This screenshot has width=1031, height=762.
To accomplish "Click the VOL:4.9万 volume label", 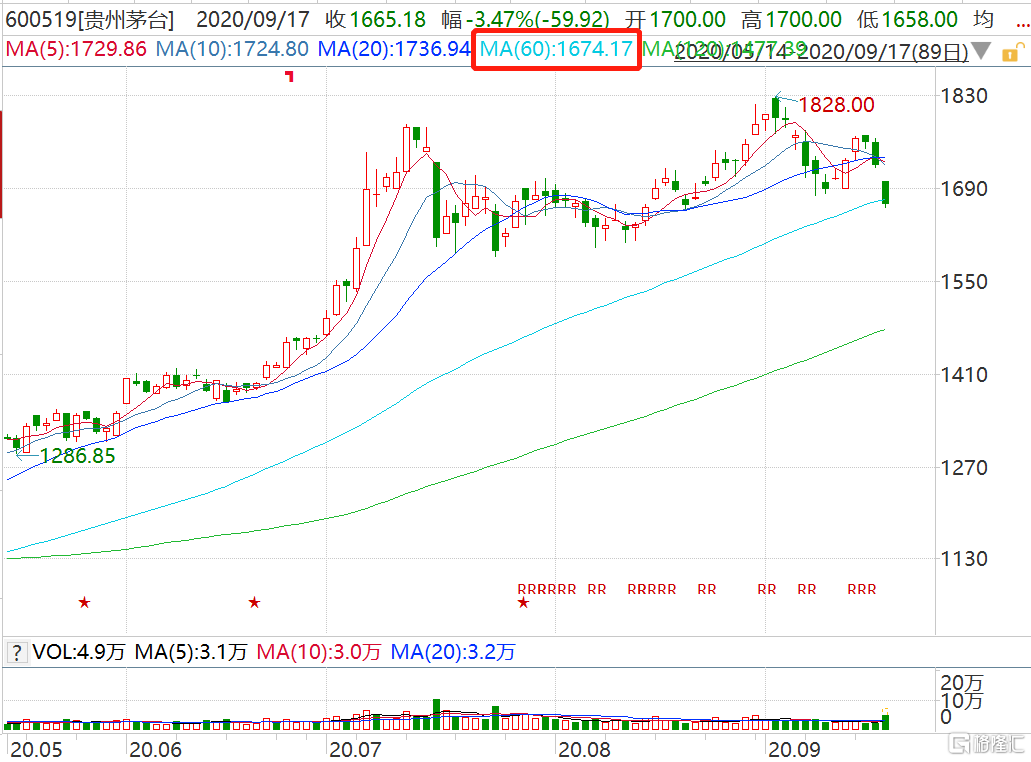I will pyautogui.click(x=78, y=652).
